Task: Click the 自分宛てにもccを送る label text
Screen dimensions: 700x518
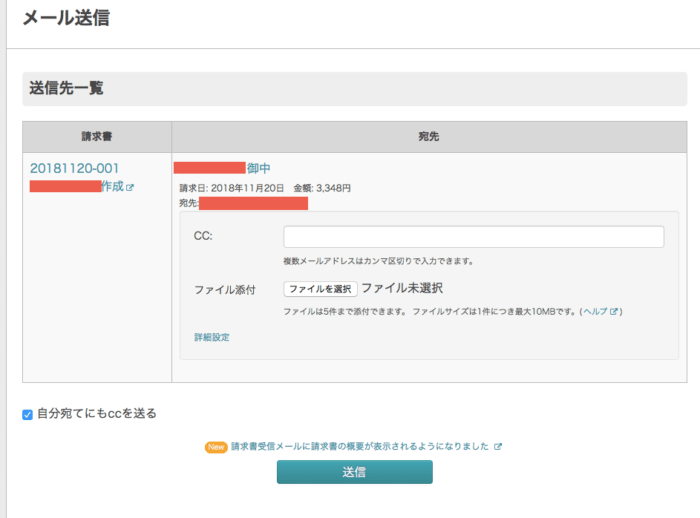Action: click(x=96, y=413)
